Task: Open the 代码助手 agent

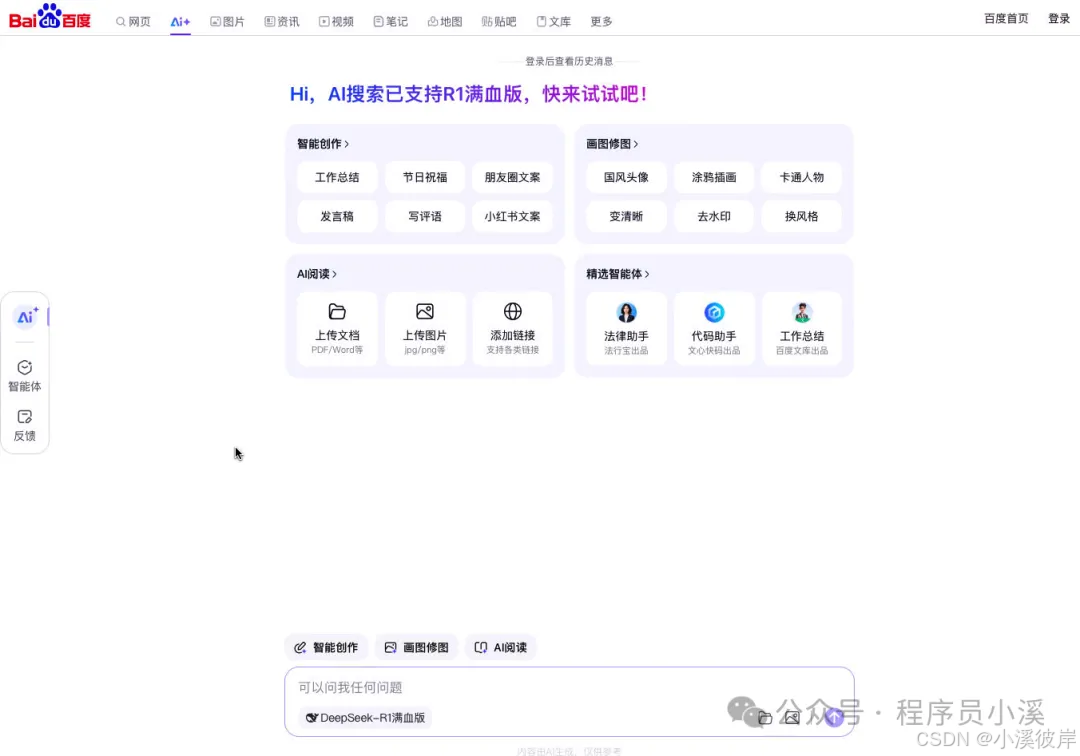Action: coord(714,328)
